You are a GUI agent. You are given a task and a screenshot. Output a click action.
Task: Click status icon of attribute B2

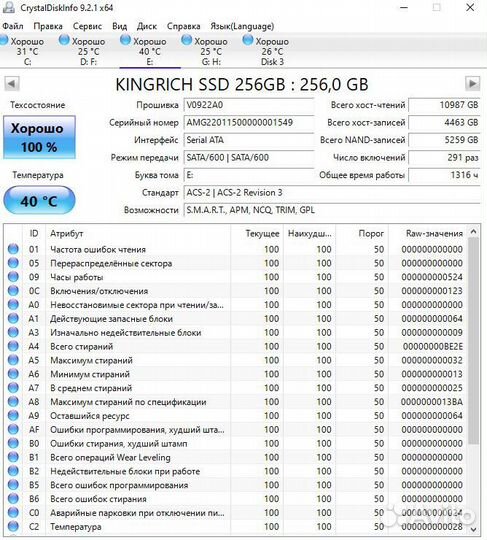tap(13, 471)
